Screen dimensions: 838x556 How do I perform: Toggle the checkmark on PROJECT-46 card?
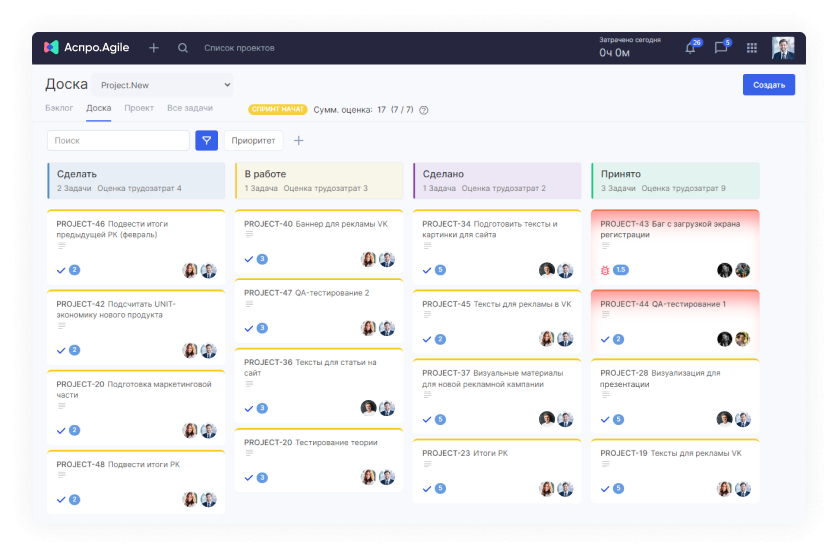click(61, 271)
